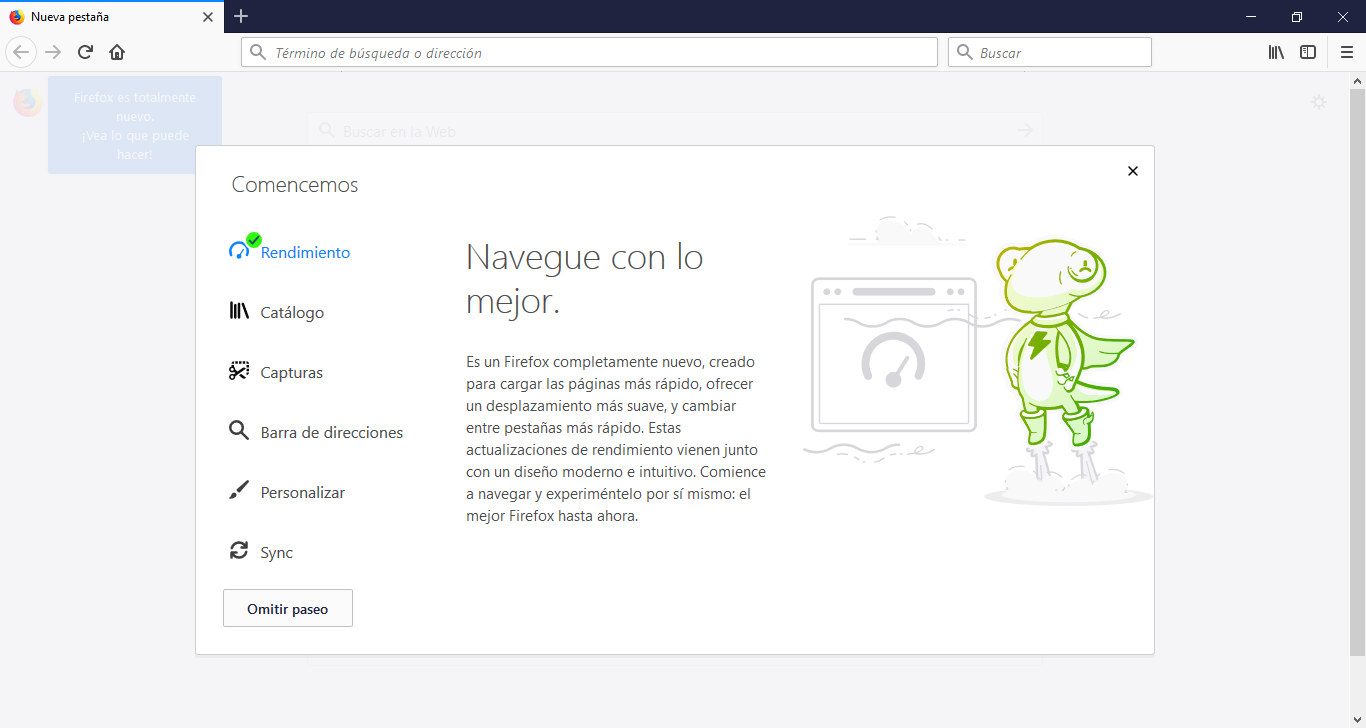Focus the address bar URL field
Viewport: 1366px width, 728px height.
pos(589,52)
